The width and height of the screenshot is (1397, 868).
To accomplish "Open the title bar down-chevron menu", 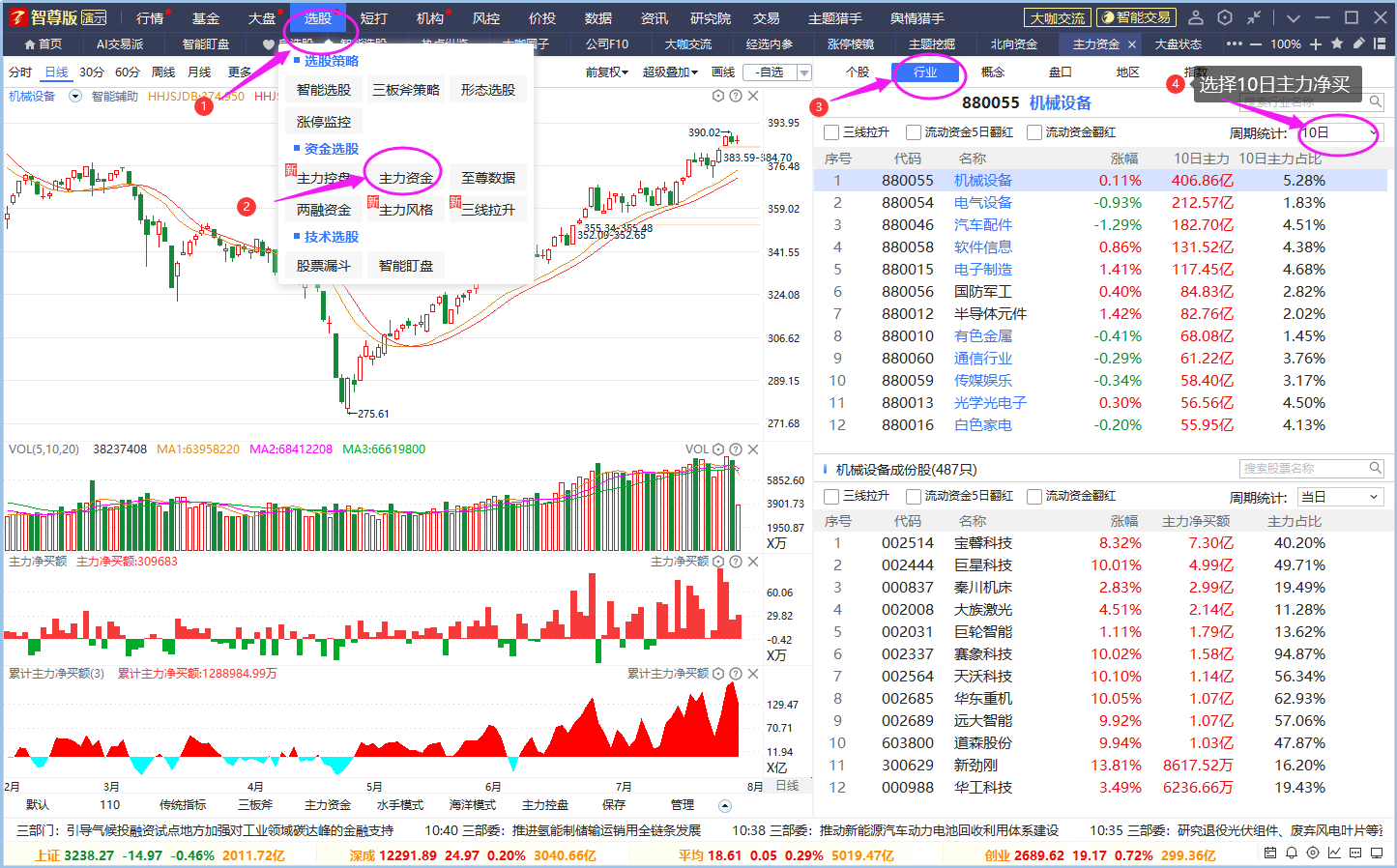I will click(x=1294, y=17).
